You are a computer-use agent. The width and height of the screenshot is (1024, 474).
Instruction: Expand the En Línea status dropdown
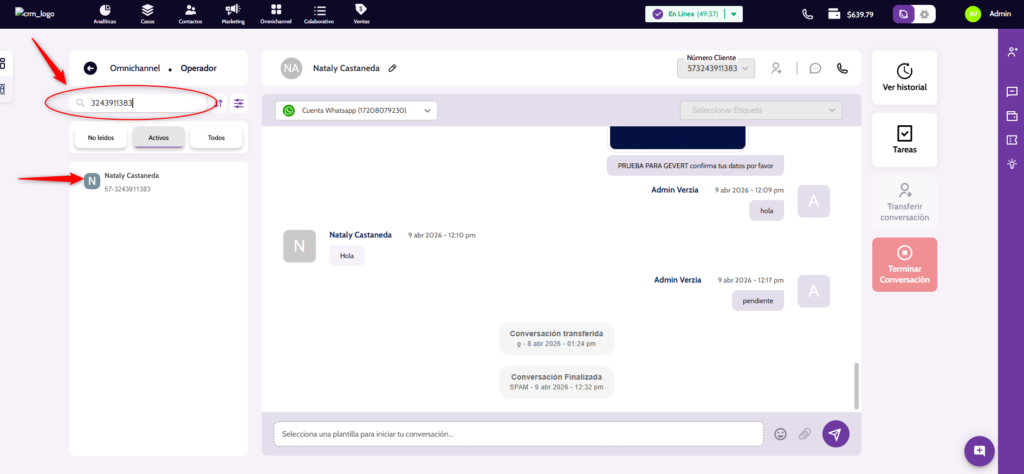734,14
